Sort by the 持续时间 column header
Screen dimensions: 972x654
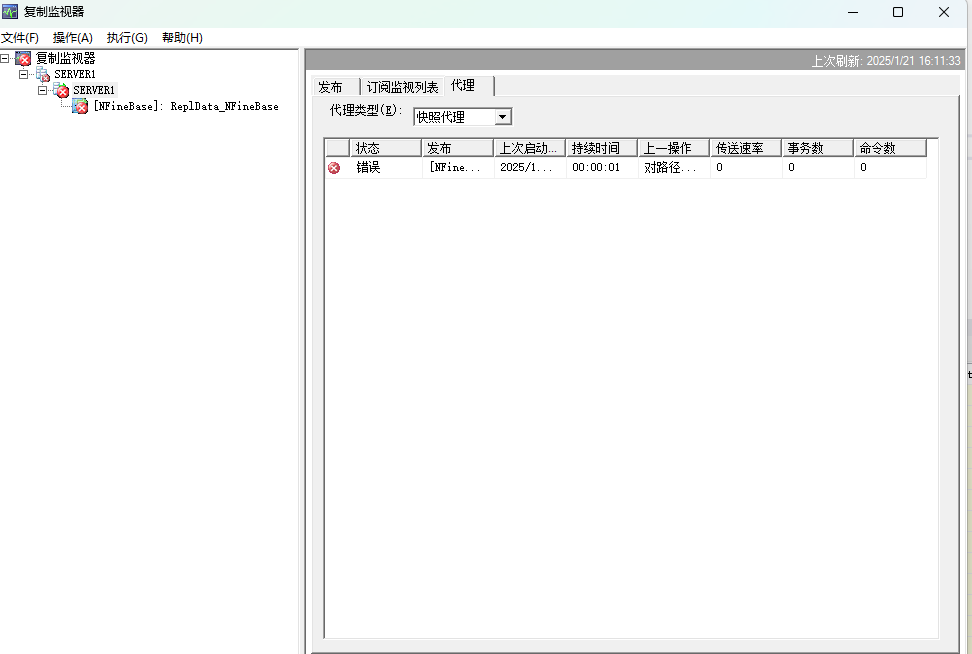coord(601,148)
